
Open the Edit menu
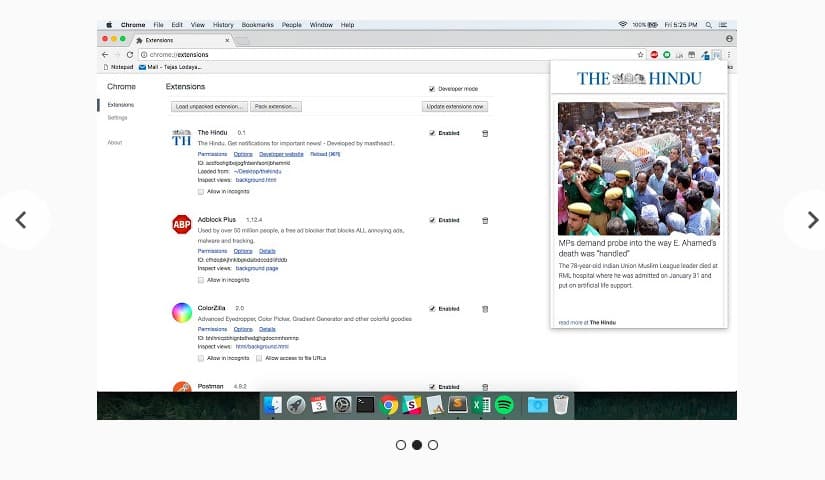(177, 25)
